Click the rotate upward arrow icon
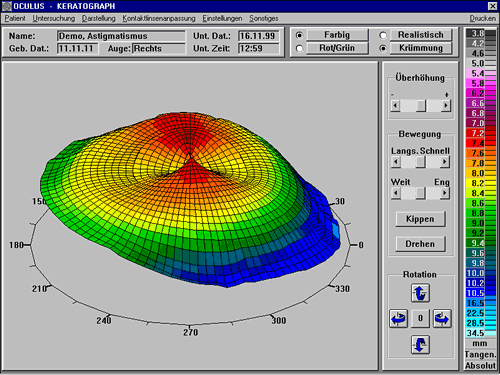The image size is (500, 375). click(420, 293)
